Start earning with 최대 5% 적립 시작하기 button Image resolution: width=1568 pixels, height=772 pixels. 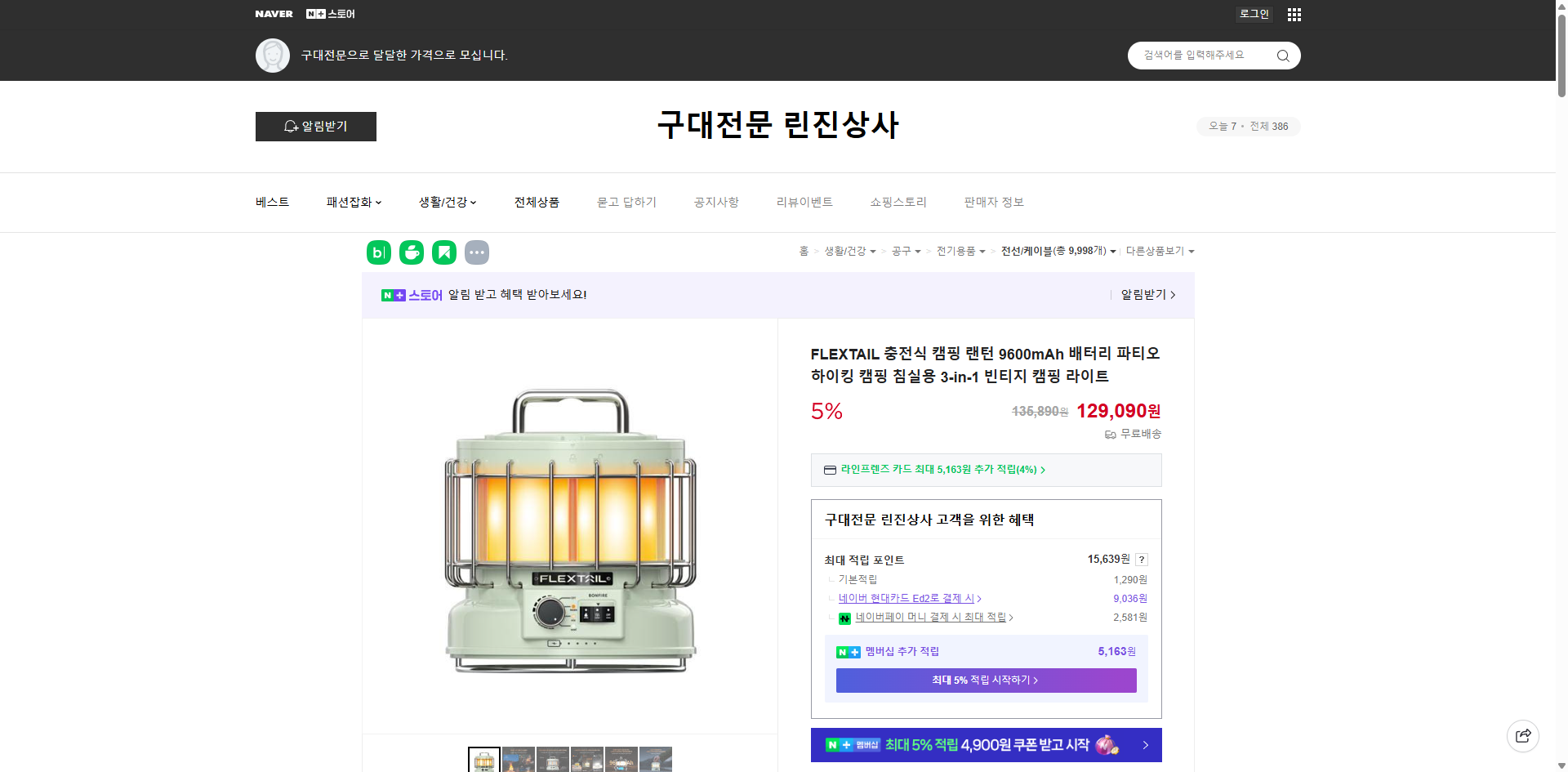pos(986,680)
